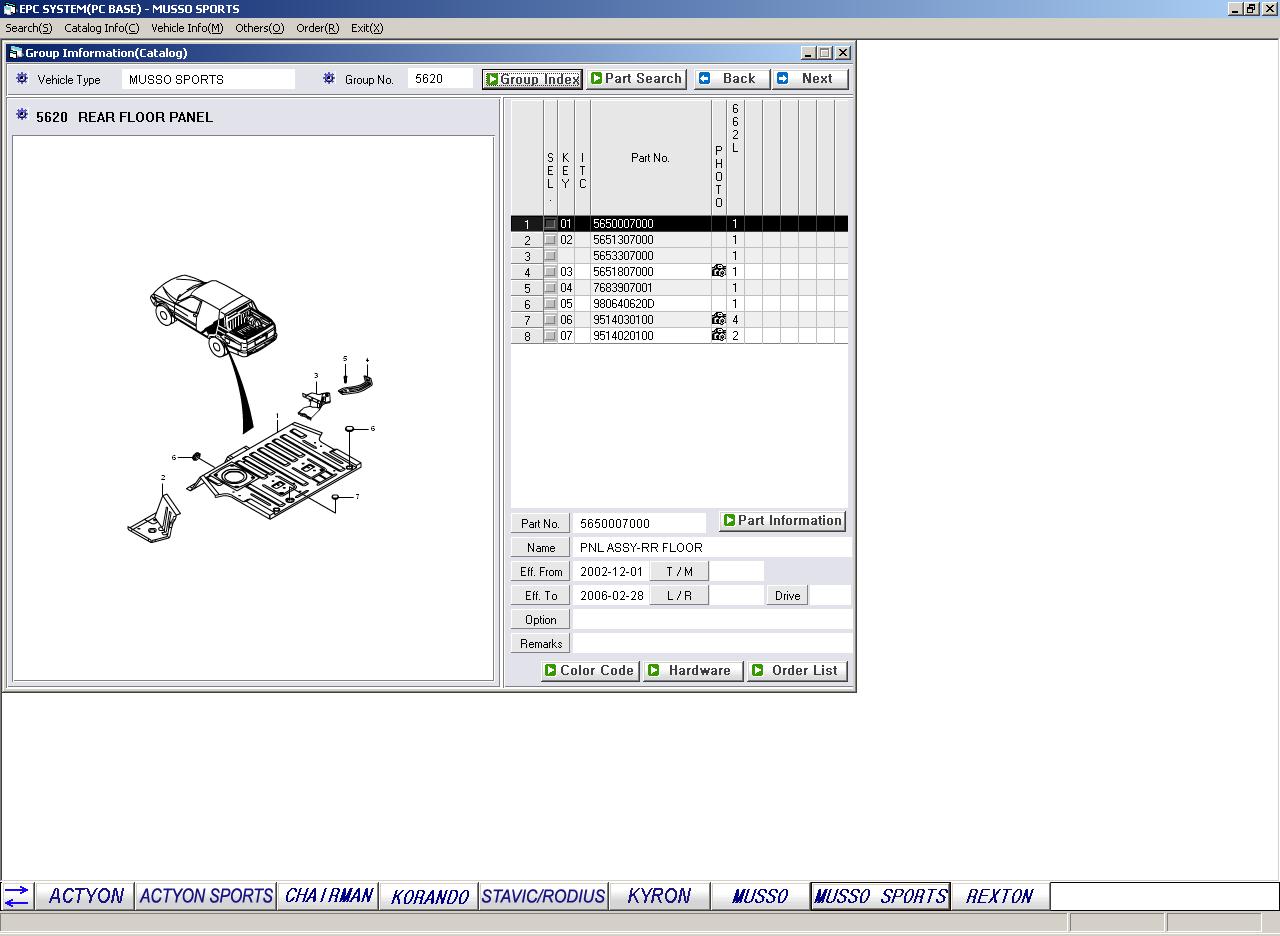Image resolution: width=1280 pixels, height=936 pixels.
Task: Click the empty Option field
Action: [712, 620]
